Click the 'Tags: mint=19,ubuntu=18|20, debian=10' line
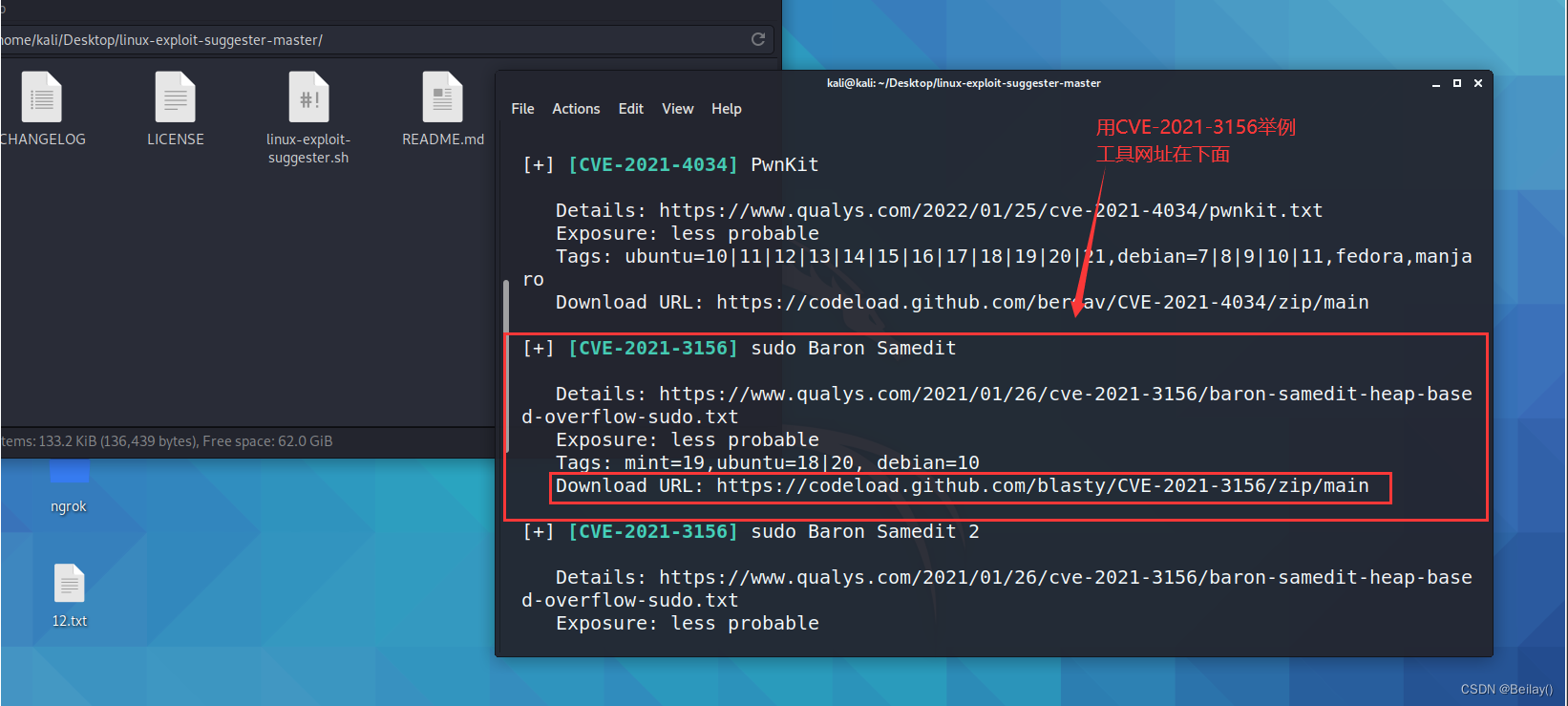The image size is (1568, 706). tap(768, 462)
